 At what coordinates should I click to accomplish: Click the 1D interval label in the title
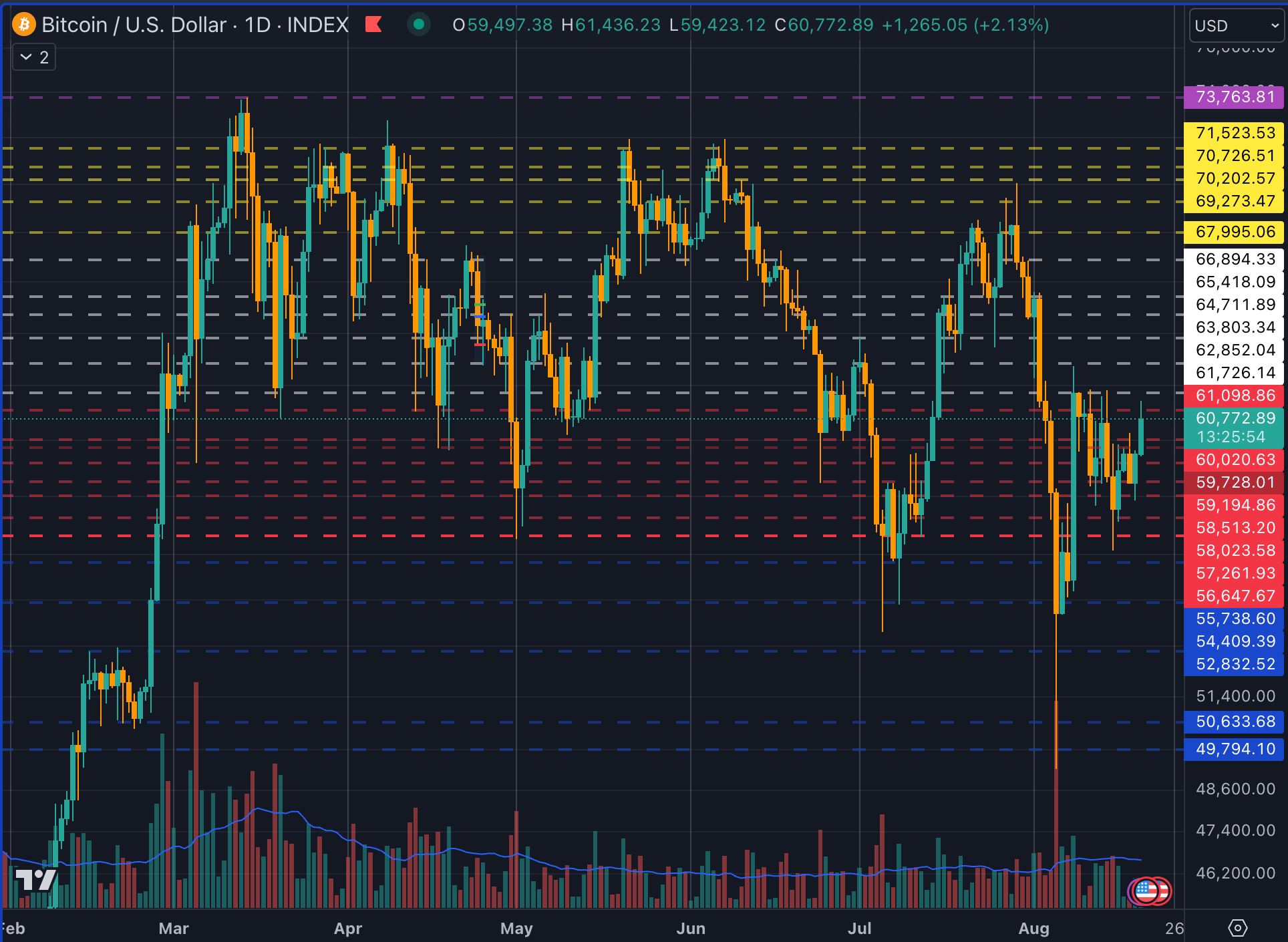pos(257,25)
